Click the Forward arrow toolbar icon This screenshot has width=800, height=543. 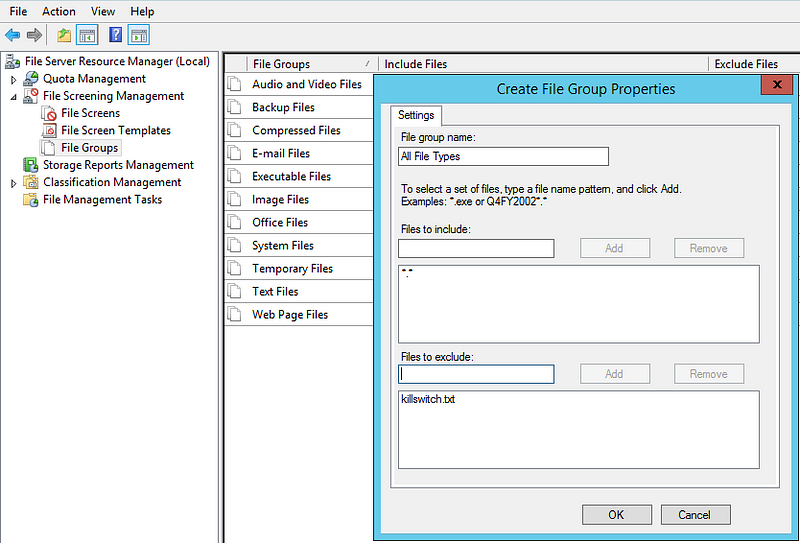point(34,35)
